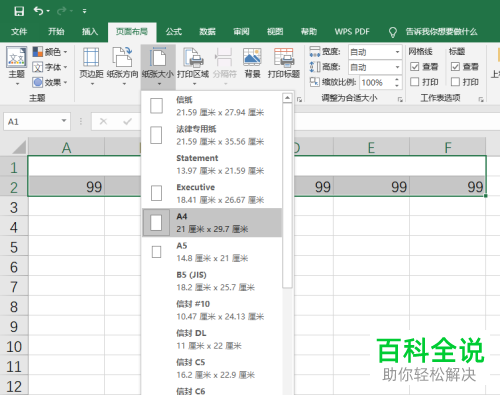The image size is (500, 395).
Task: Choose 信封 #10 paper size option
Action: pyautogui.click(x=212, y=310)
